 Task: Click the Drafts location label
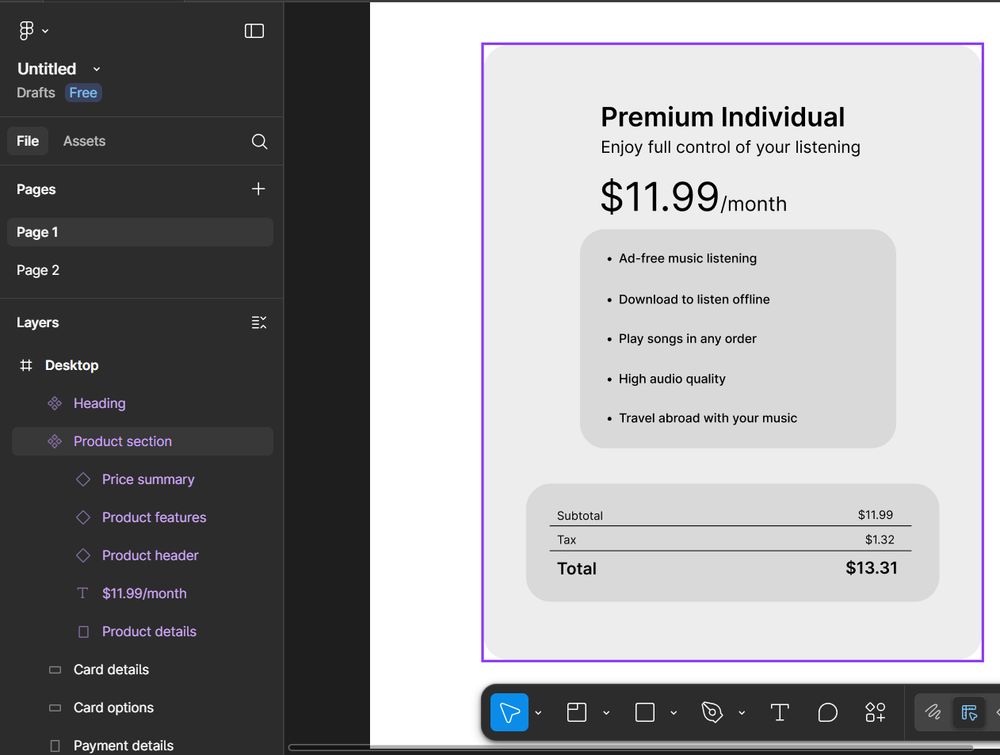pyautogui.click(x=36, y=92)
